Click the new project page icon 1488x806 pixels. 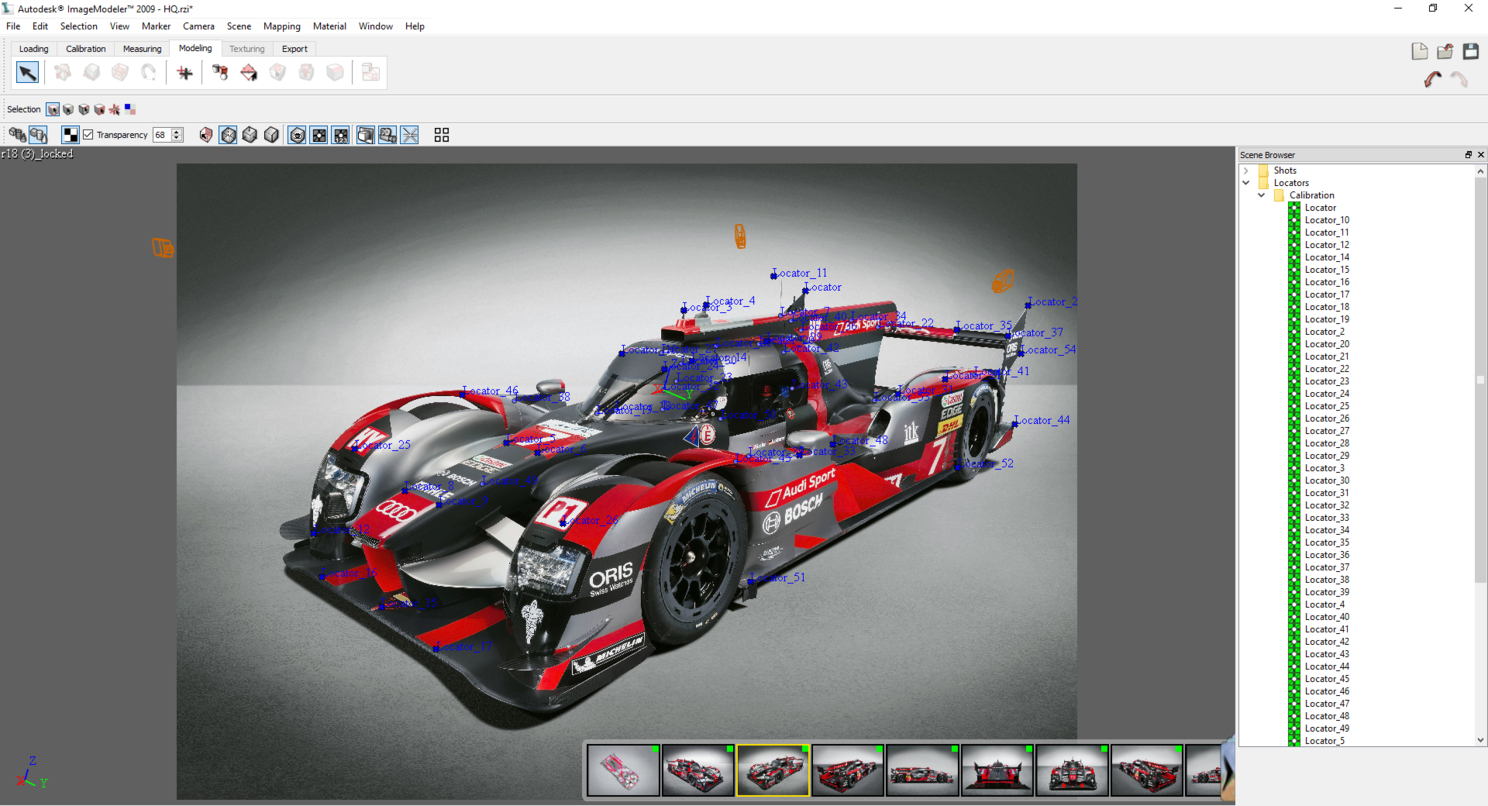[x=1419, y=52]
